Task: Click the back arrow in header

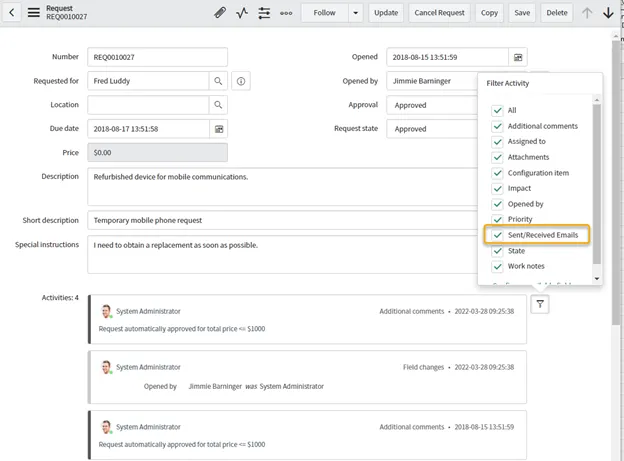Action: [x=12, y=13]
